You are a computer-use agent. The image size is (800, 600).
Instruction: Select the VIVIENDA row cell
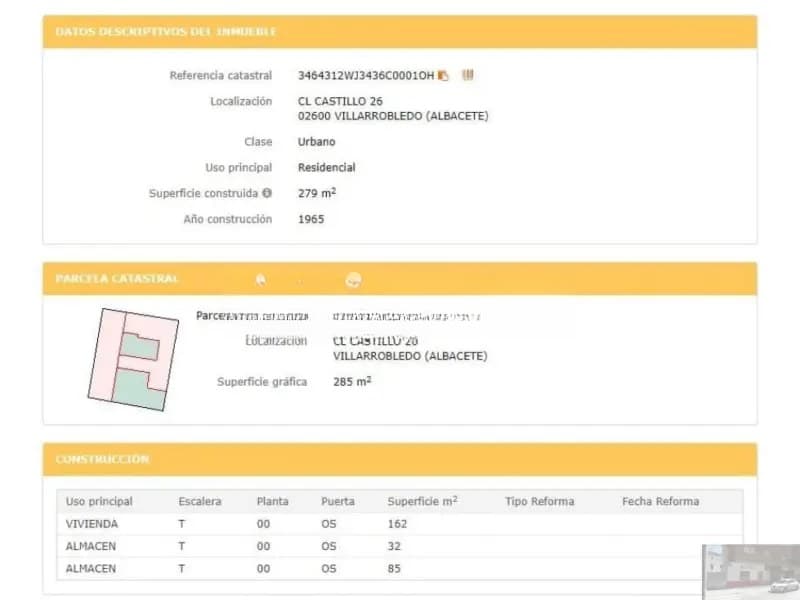pyautogui.click(x=92, y=524)
